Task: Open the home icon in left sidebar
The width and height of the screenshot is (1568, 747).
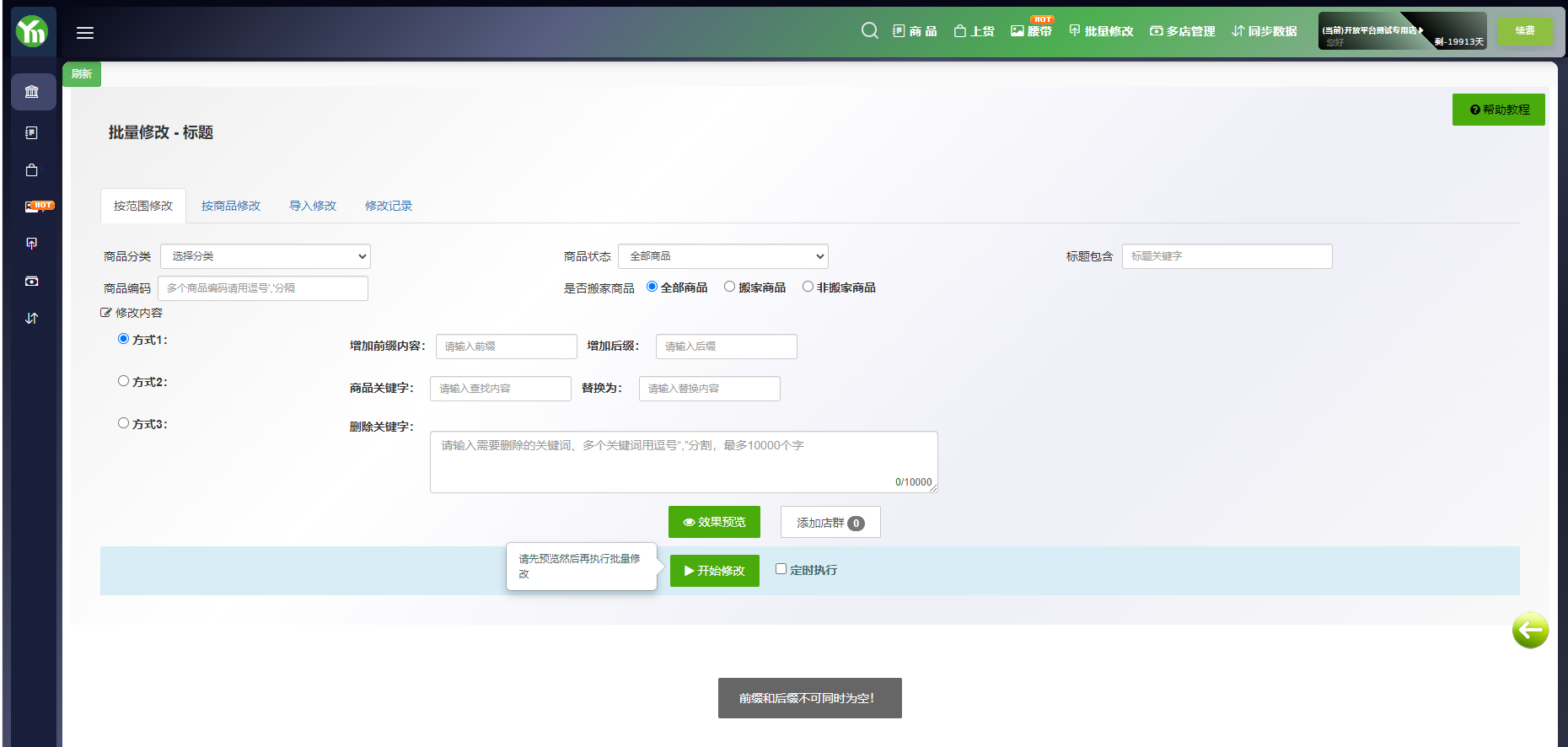Action: coord(32,91)
